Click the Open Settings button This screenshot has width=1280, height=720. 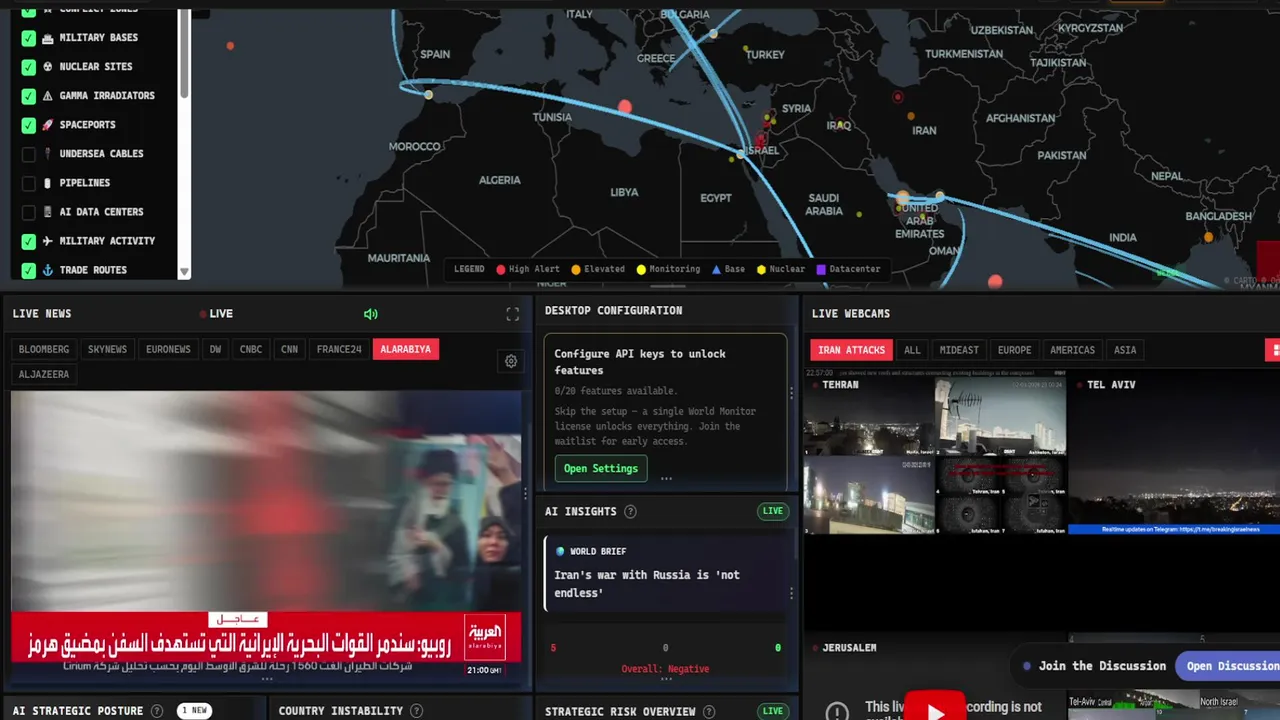pos(601,469)
